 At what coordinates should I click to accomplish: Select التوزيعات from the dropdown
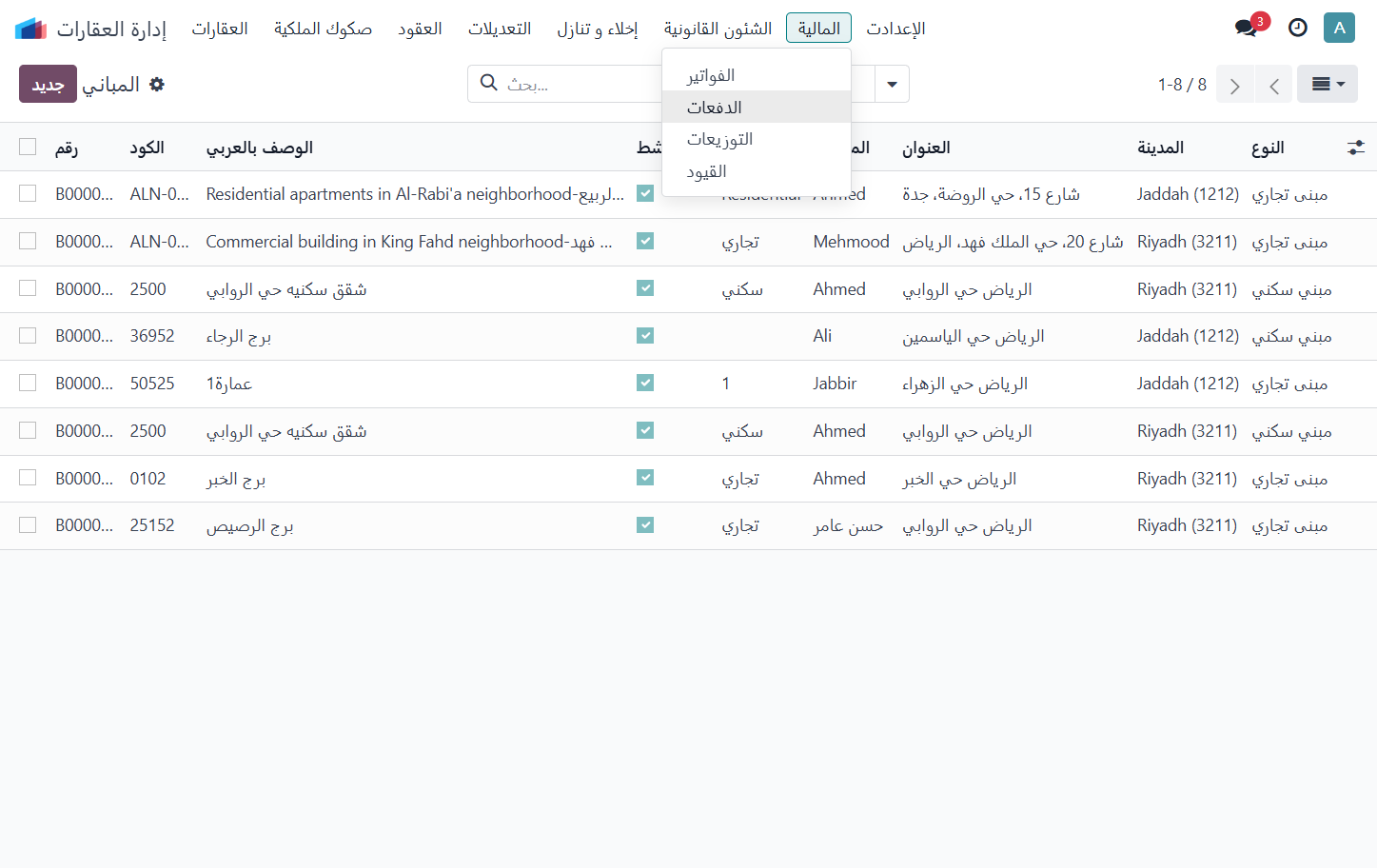(x=757, y=139)
